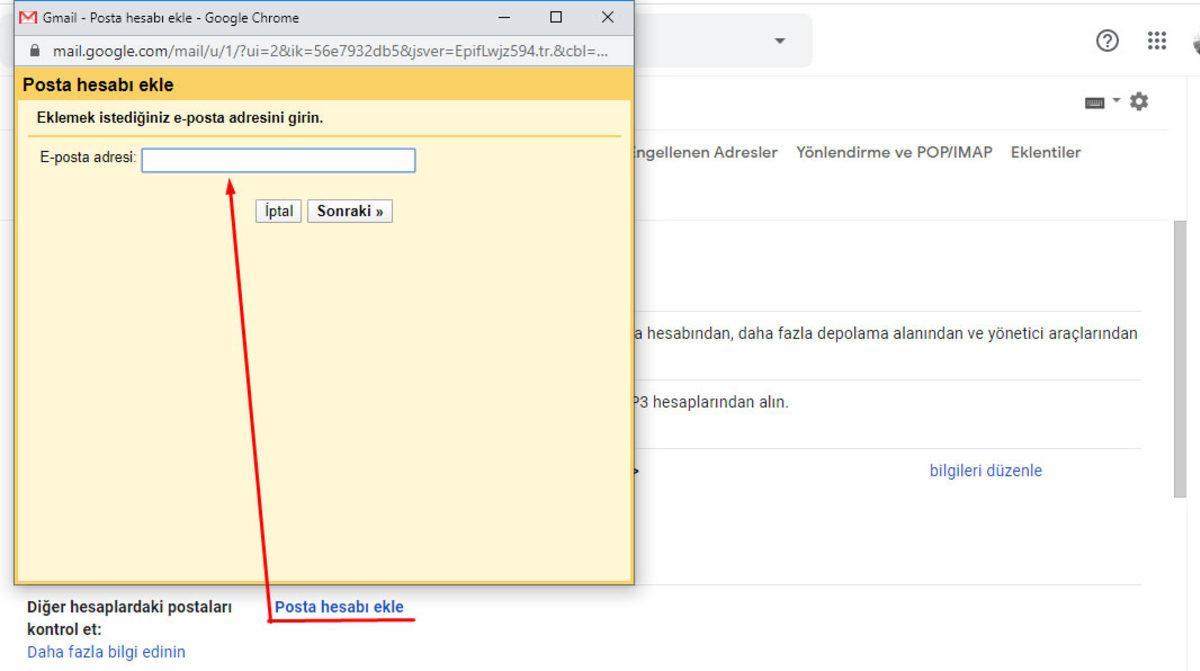This screenshot has width=1200, height=671.
Task: Click the Help question mark icon
Action: 1106,40
